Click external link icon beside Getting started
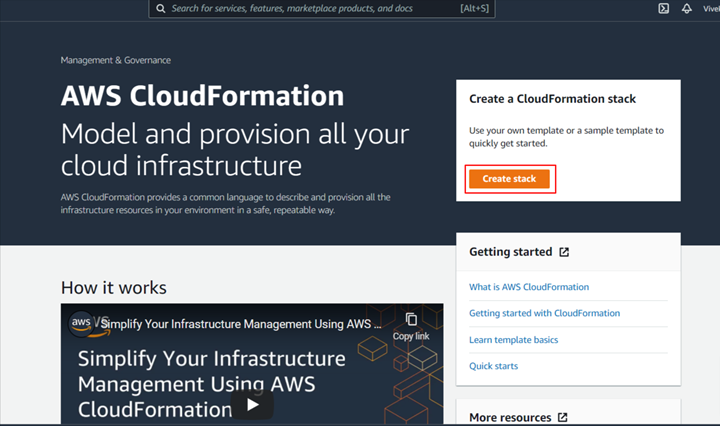Image resolution: width=720 pixels, height=426 pixels. 564,252
